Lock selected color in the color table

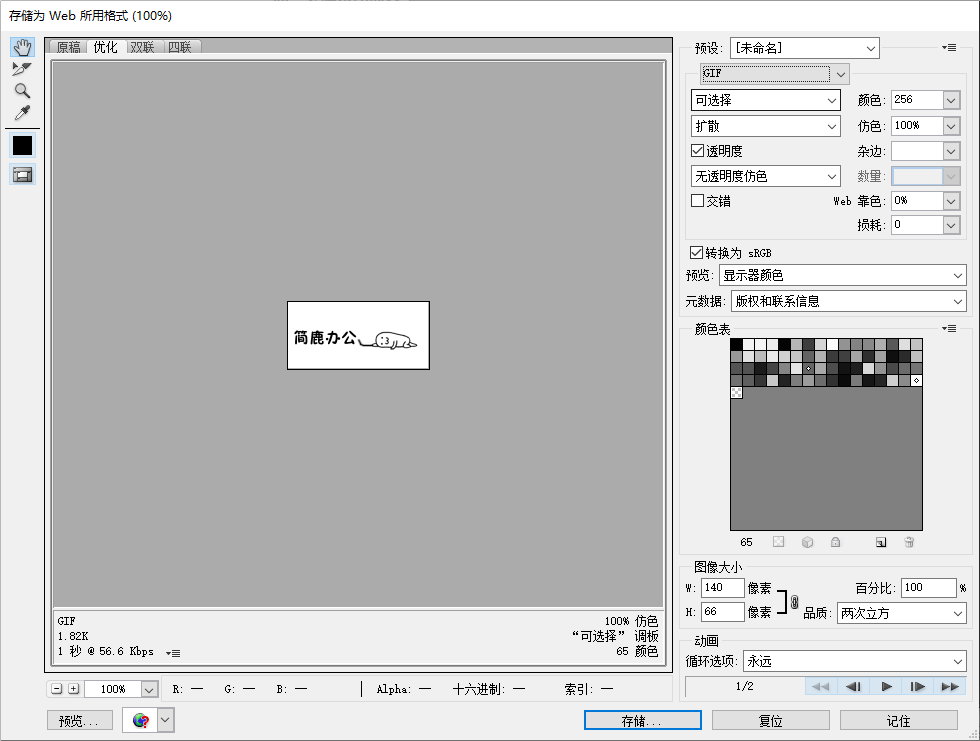[836, 542]
